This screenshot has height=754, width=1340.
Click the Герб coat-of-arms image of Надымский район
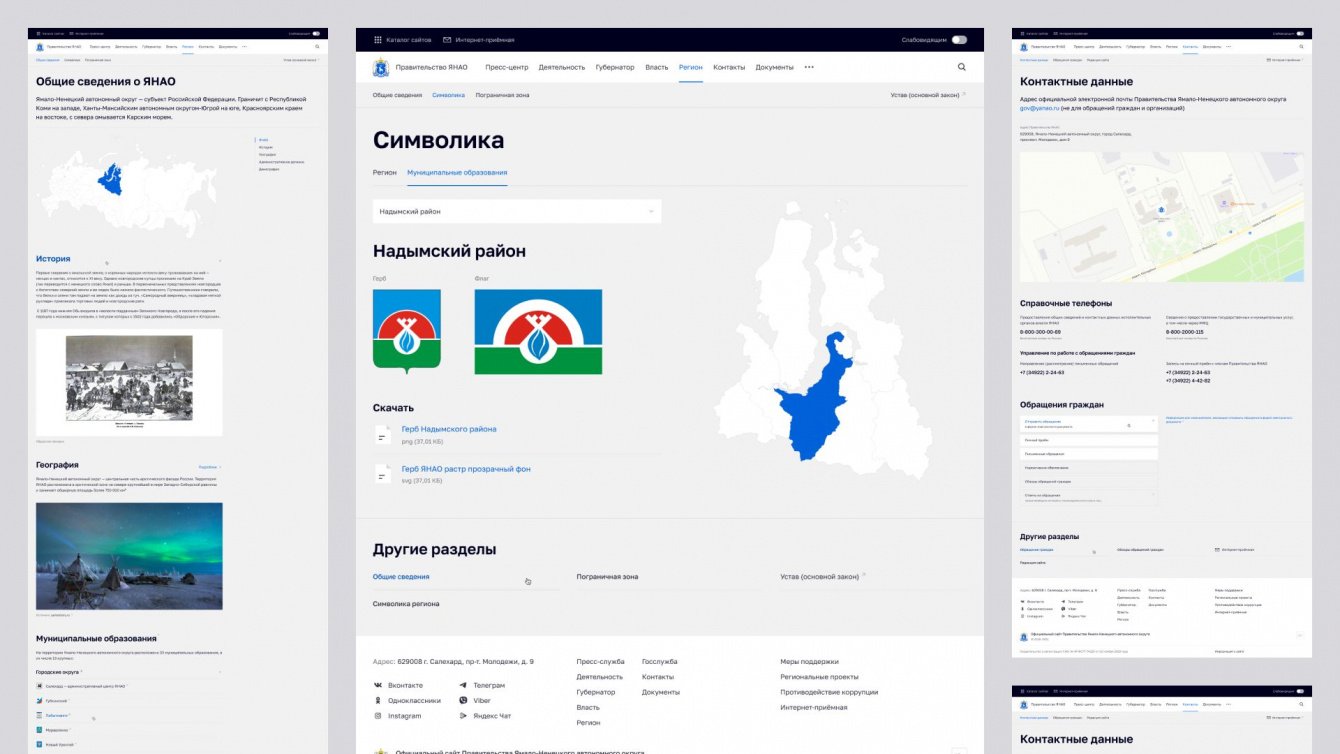[407, 332]
